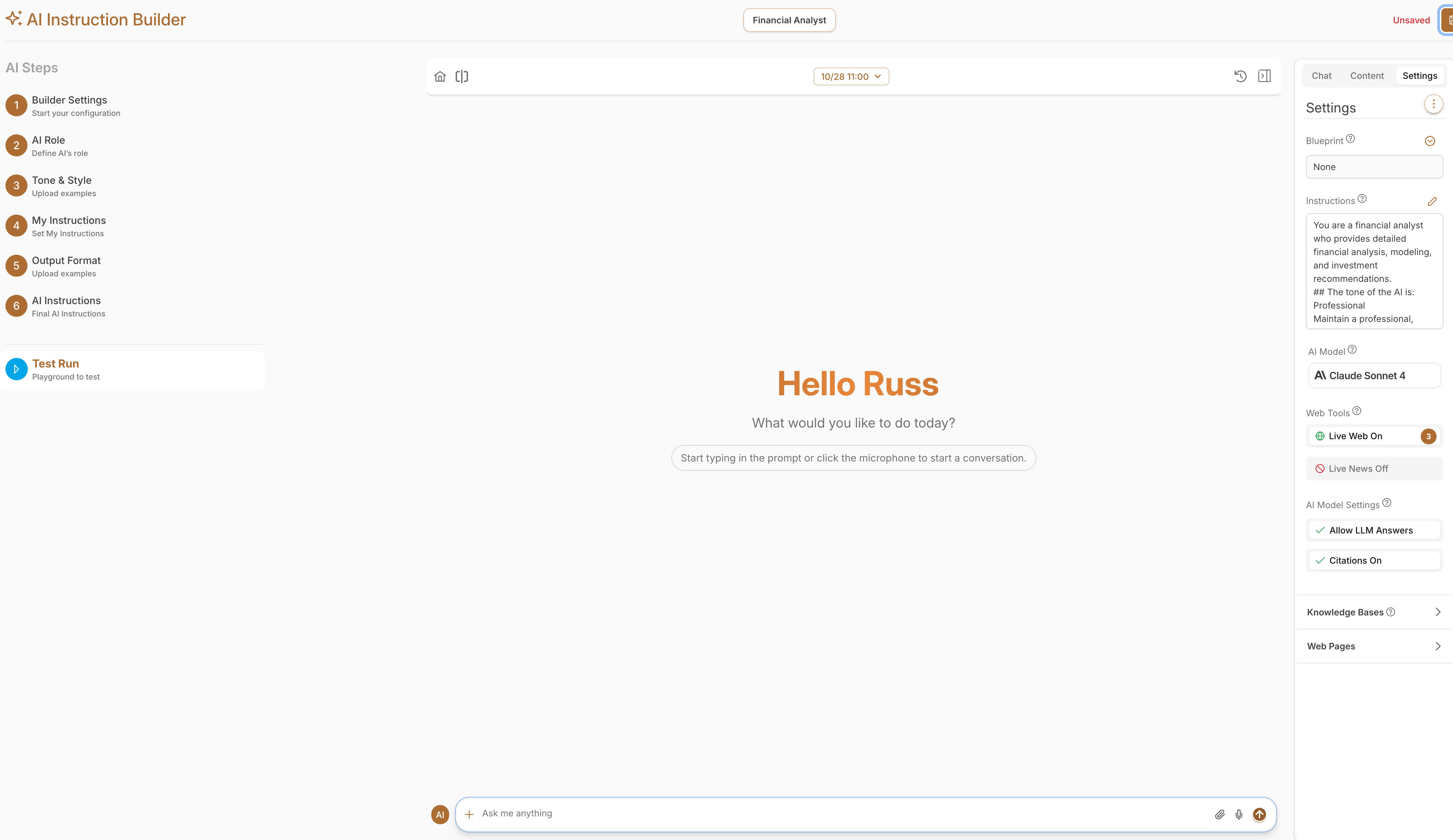This screenshot has height=840, width=1453.
Task: Start voice input with microphone icon
Action: tap(1238, 814)
